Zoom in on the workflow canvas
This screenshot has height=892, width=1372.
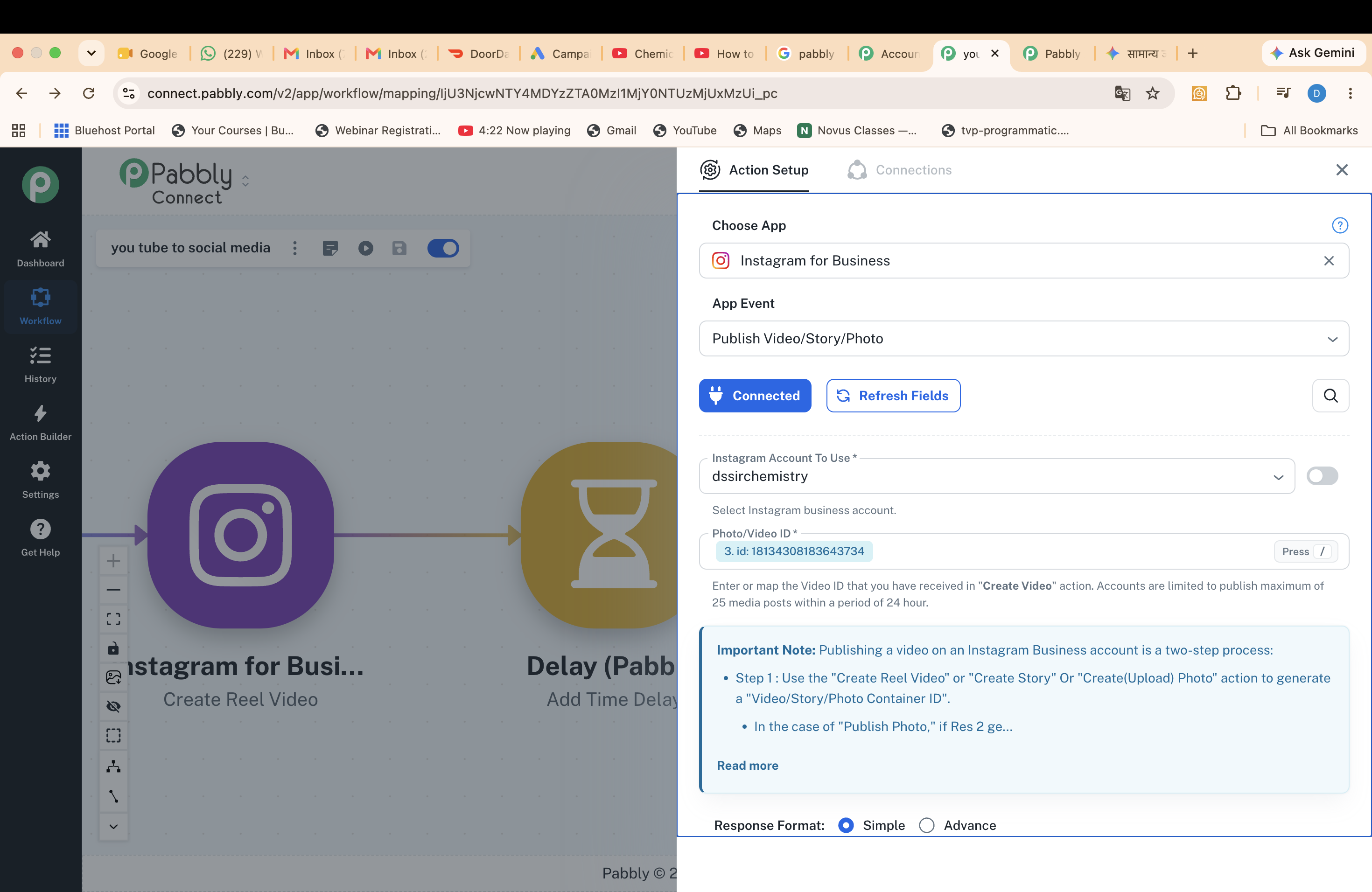pyautogui.click(x=113, y=561)
